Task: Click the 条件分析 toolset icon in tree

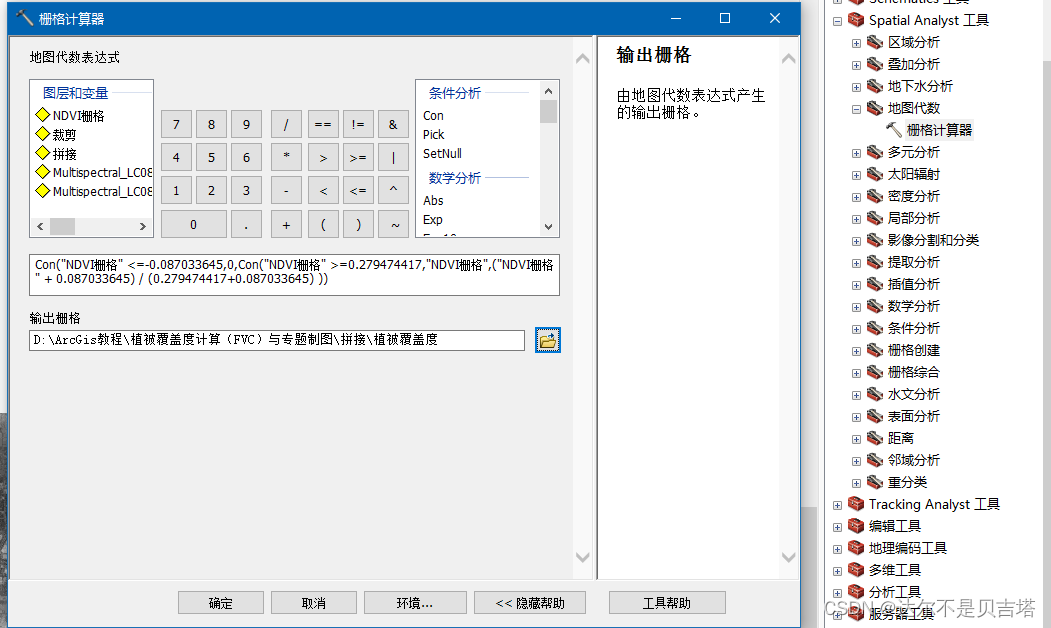Action: click(x=875, y=328)
